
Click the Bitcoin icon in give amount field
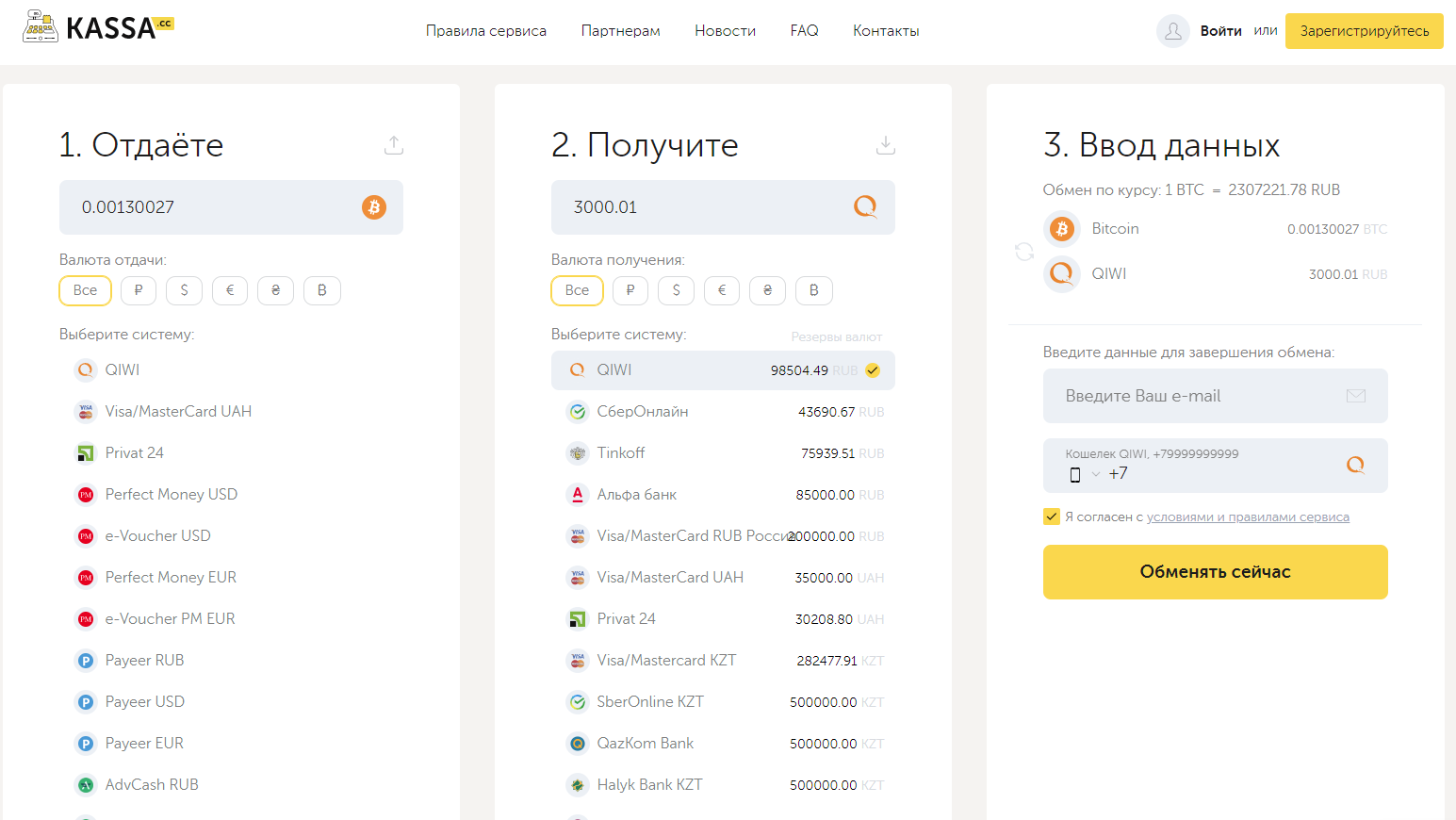click(x=374, y=207)
